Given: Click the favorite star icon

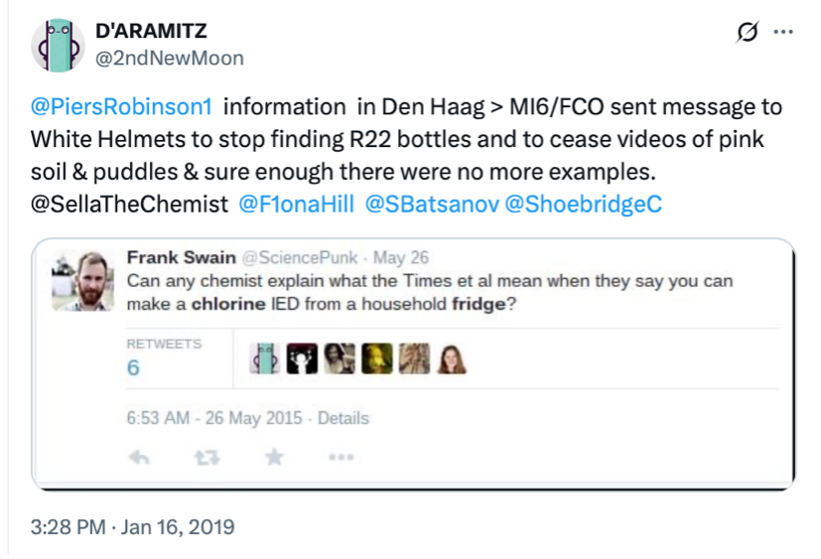Looking at the screenshot, I should coord(274,457).
